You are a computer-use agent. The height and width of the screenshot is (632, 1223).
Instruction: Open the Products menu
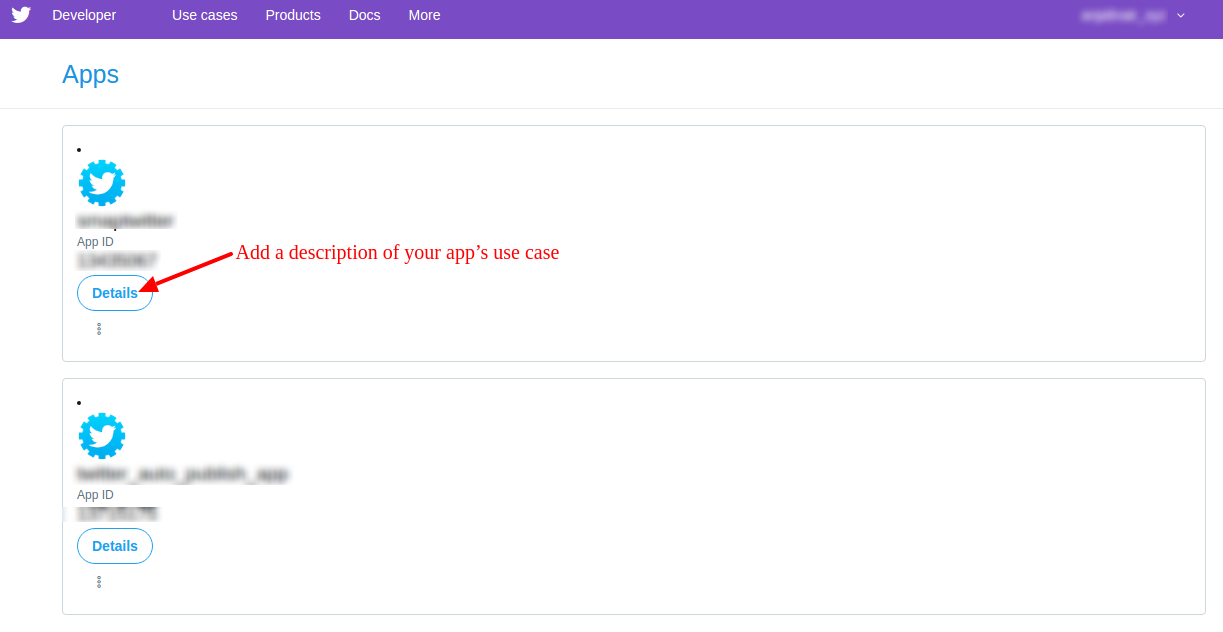click(x=293, y=15)
